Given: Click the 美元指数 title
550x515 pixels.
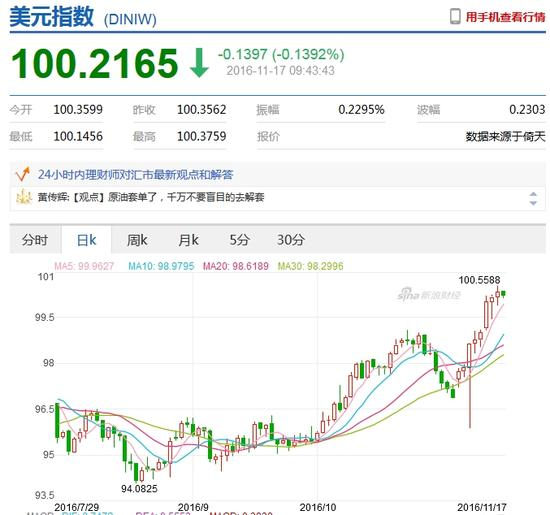Looking at the screenshot, I should [52, 16].
